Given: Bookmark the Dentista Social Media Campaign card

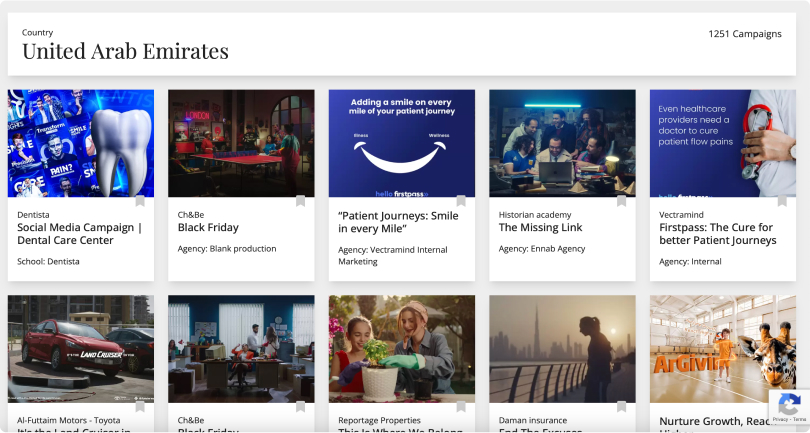Looking at the screenshot, I should 140,201.
